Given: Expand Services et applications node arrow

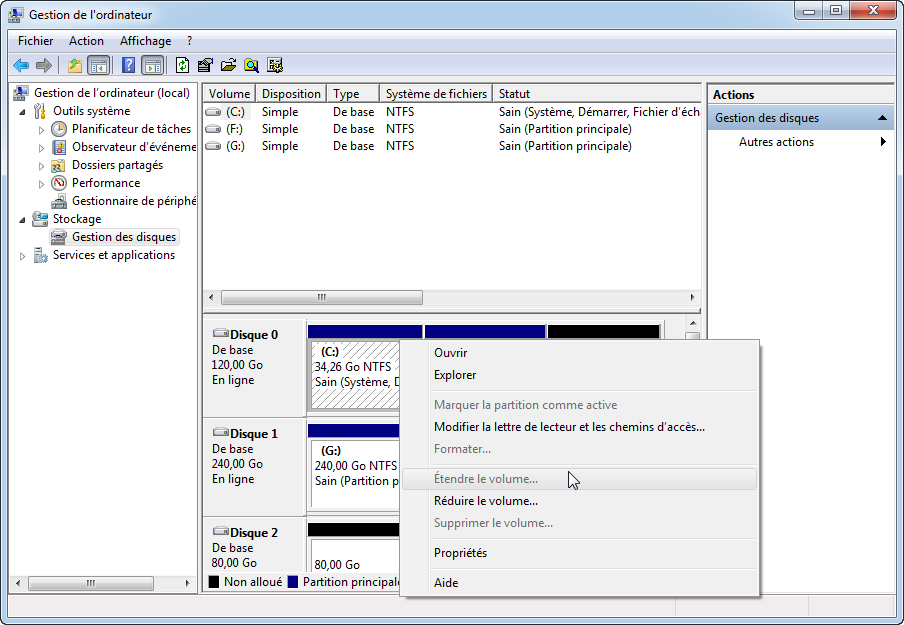Looking at the screenshot, I should click(22, 256).
